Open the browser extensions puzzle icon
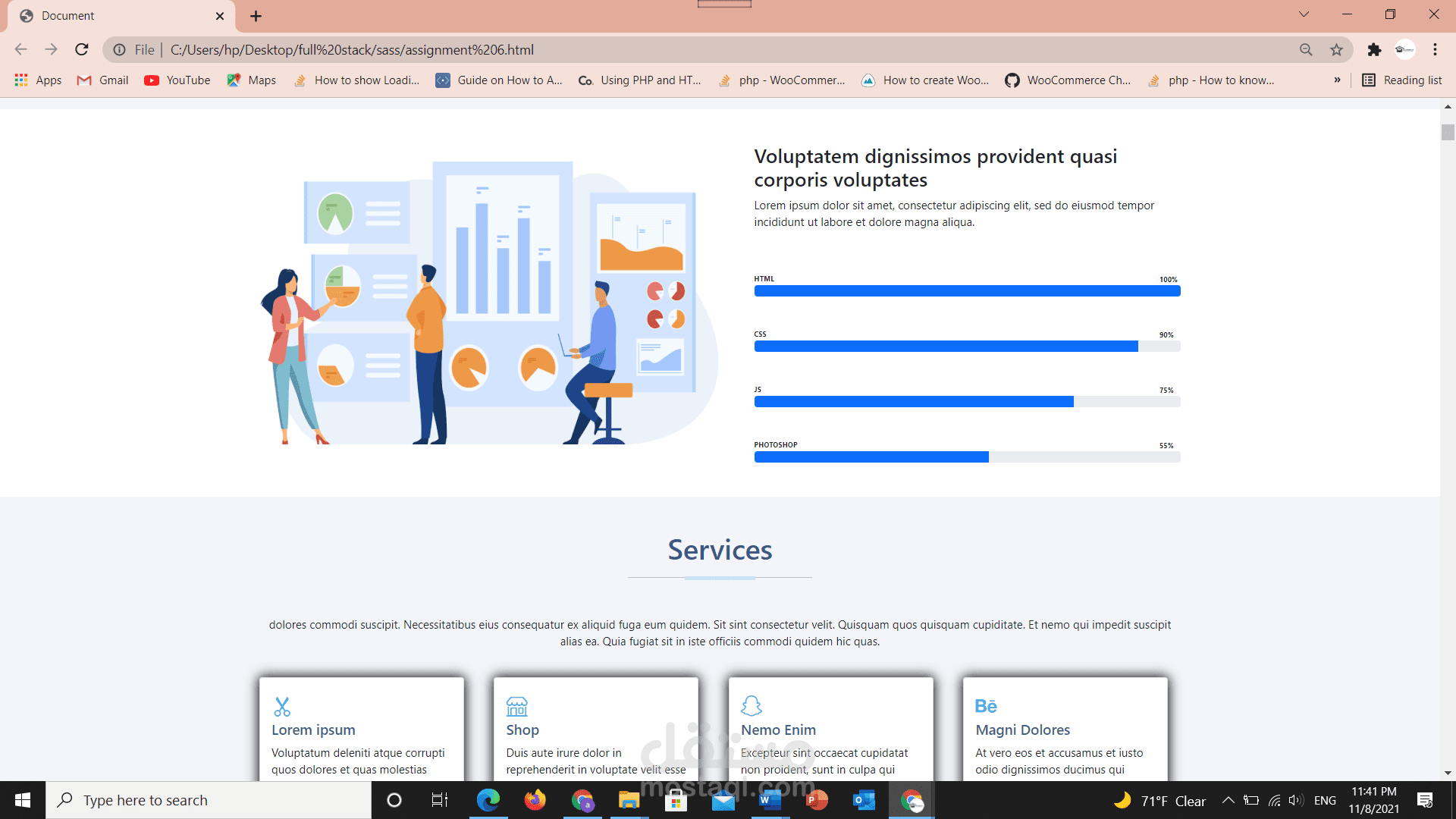Screen dimensions: 1456x819 1375,49
